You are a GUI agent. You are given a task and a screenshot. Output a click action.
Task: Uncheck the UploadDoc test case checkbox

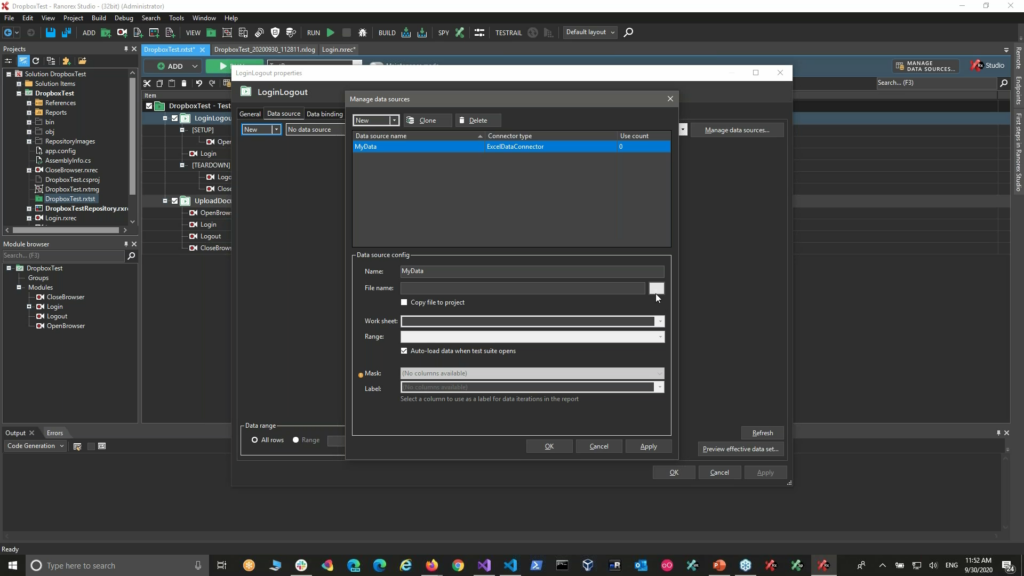tap(174, 200)
